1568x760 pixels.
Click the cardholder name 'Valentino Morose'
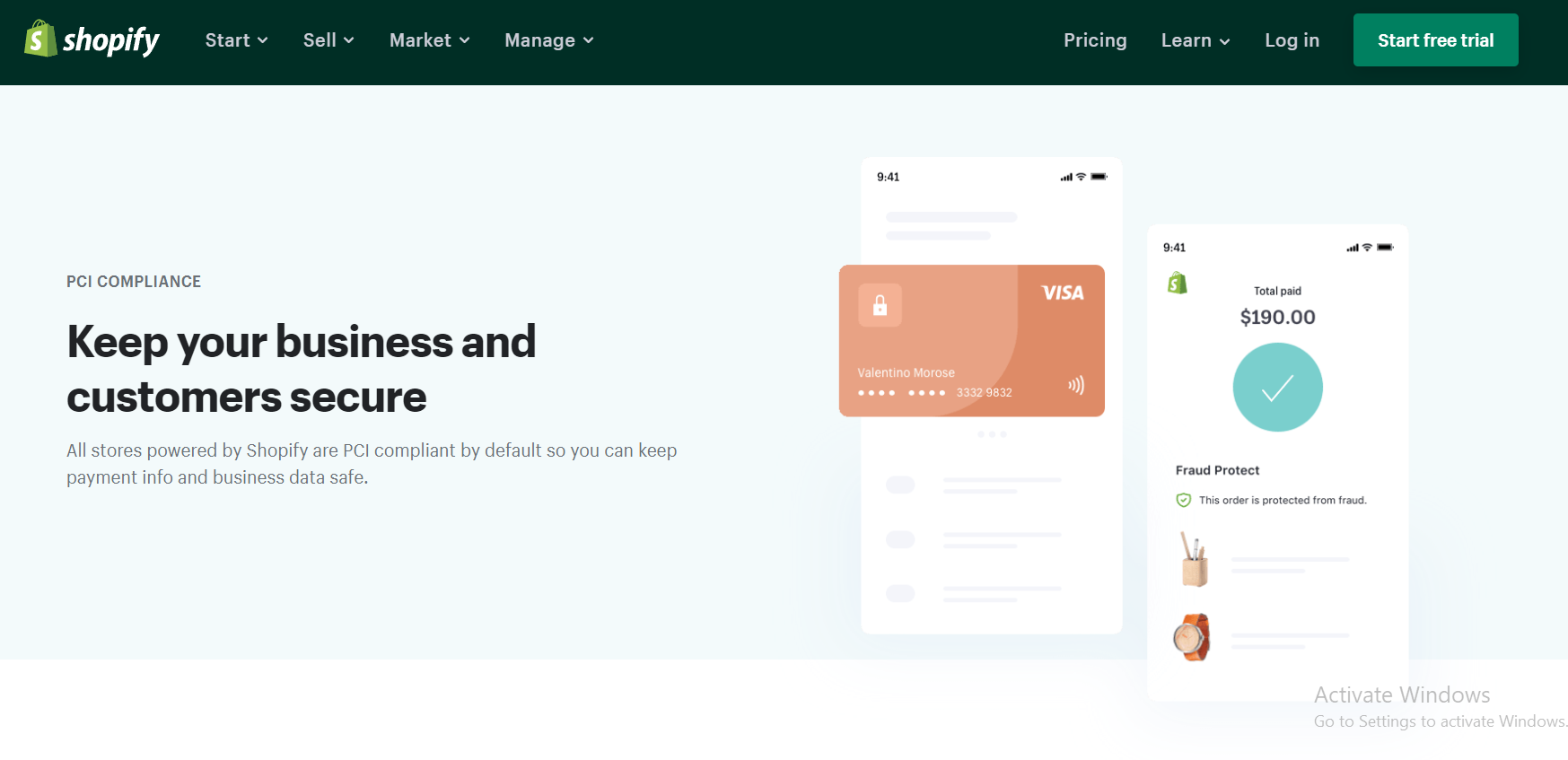tap(906, 372)
